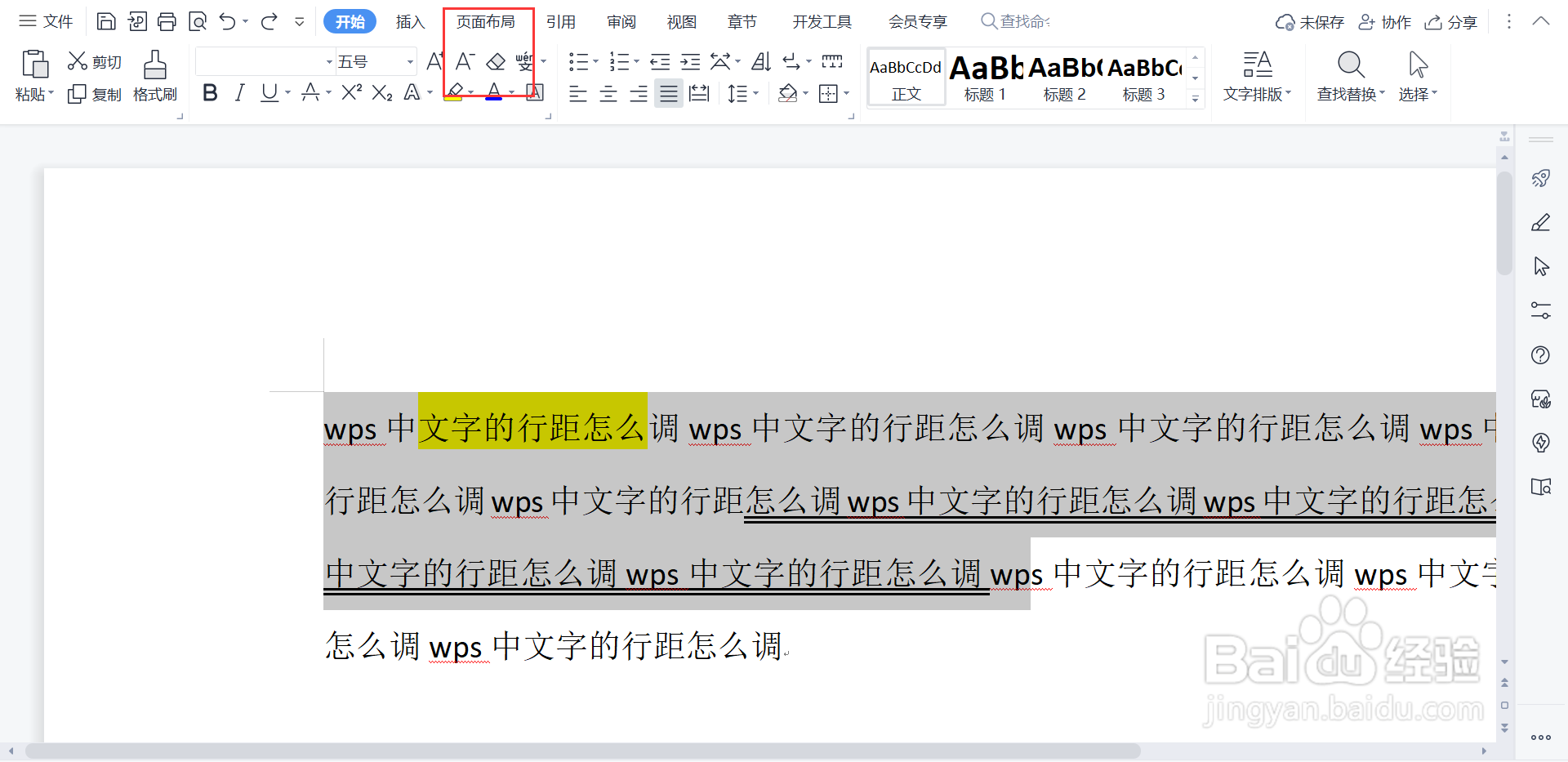The width and height of the screenshot is (1568, 762).
Task: Cut selection with 剪切 scissors
Action: click(x=94, y=61)
